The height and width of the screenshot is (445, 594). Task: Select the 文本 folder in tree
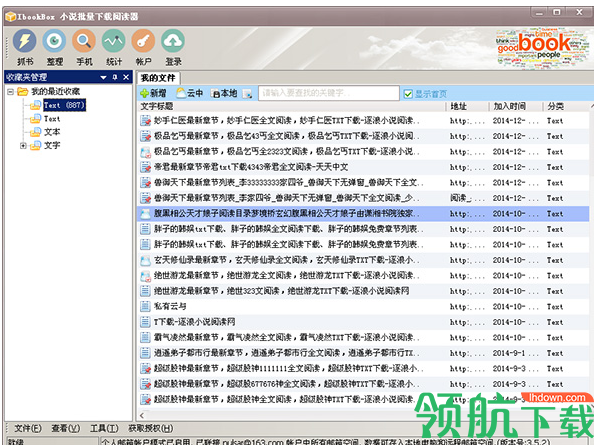pyautogui.click(x=52, y=132)
